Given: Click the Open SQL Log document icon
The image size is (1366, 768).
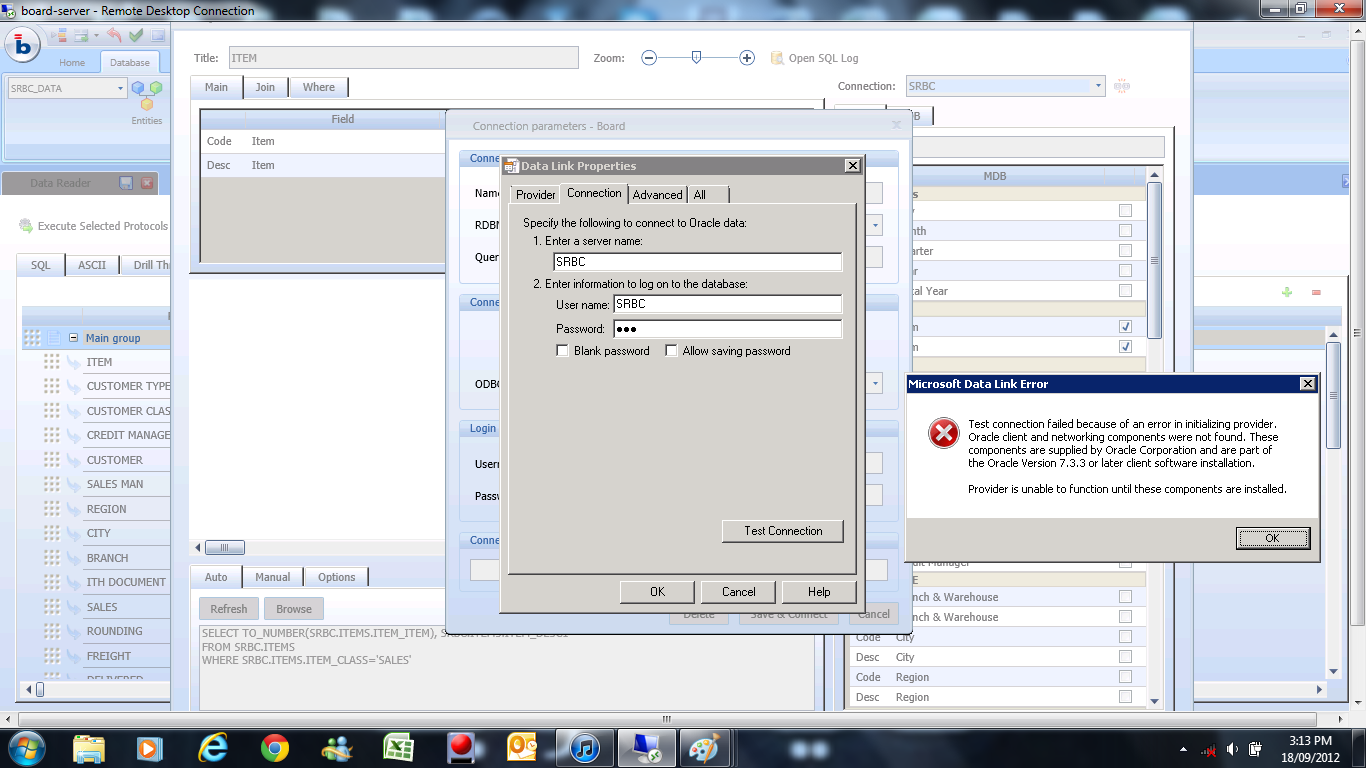Looking at the screenshot, I should [777, 58].
